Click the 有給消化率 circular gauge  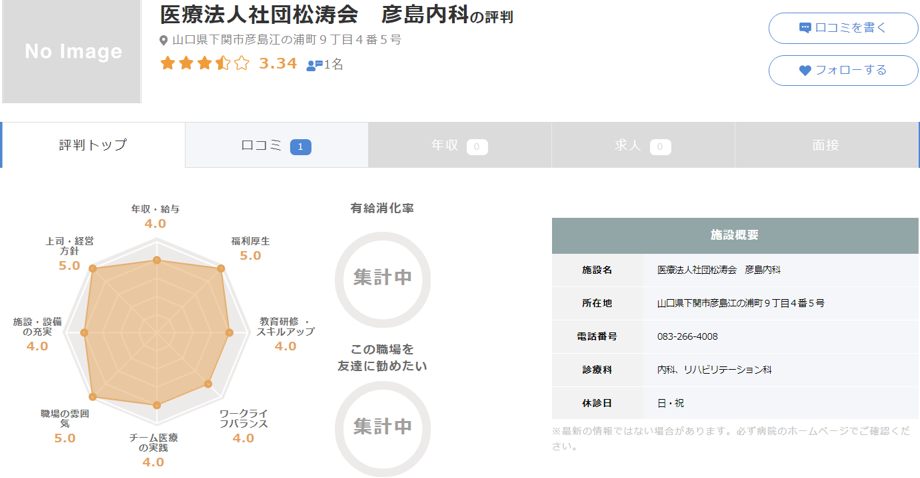pyautogui.click(x=382, y=277)
